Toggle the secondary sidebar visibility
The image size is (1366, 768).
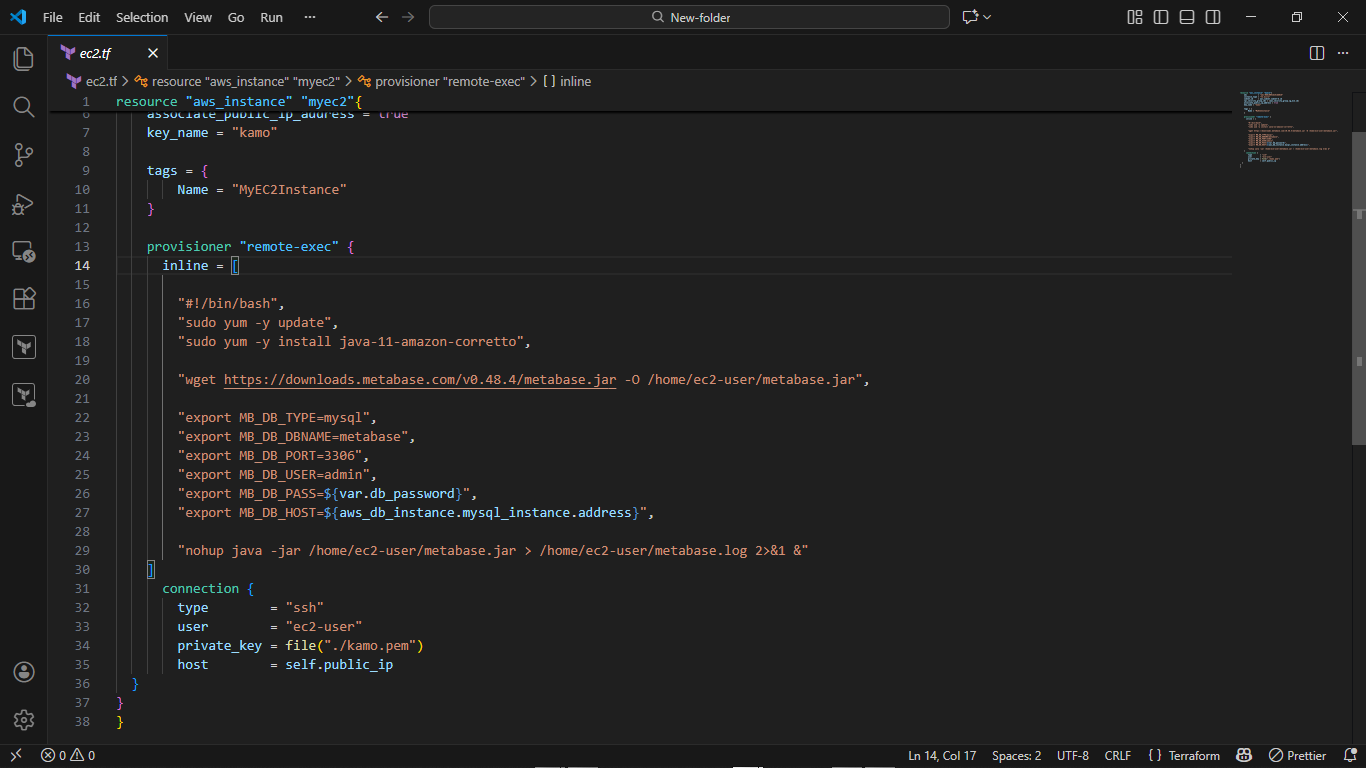[1211, 17]
